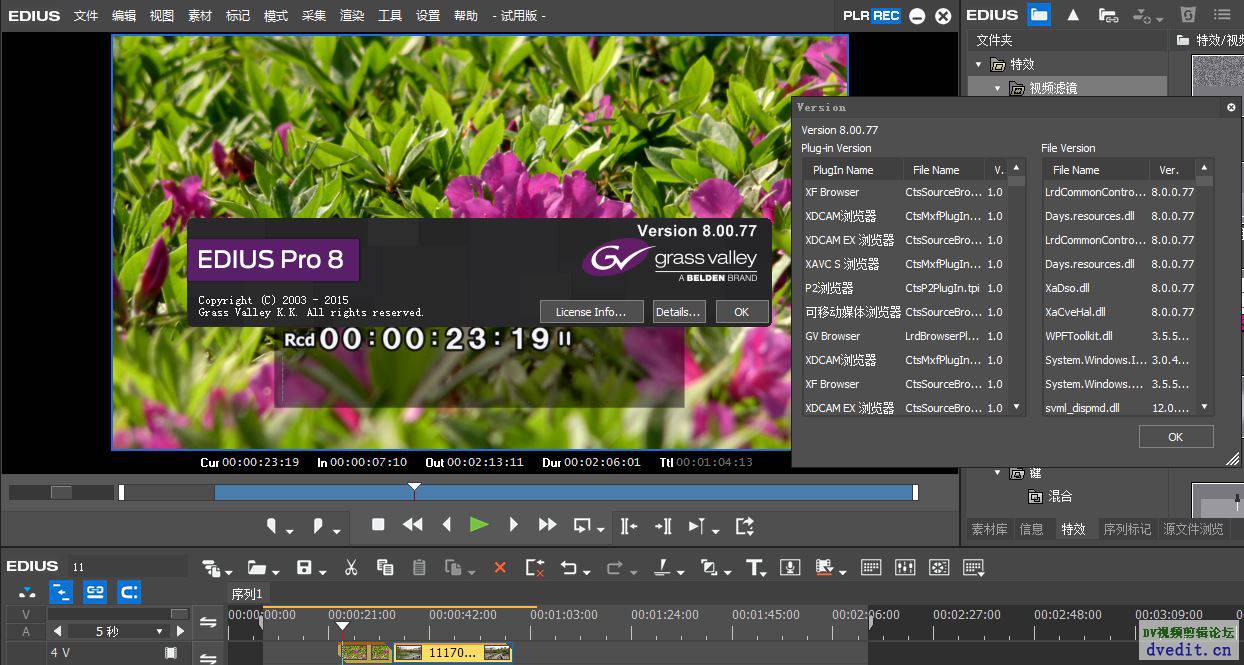
Task: Click the undo arrow icon
Action: click(567, 567)
